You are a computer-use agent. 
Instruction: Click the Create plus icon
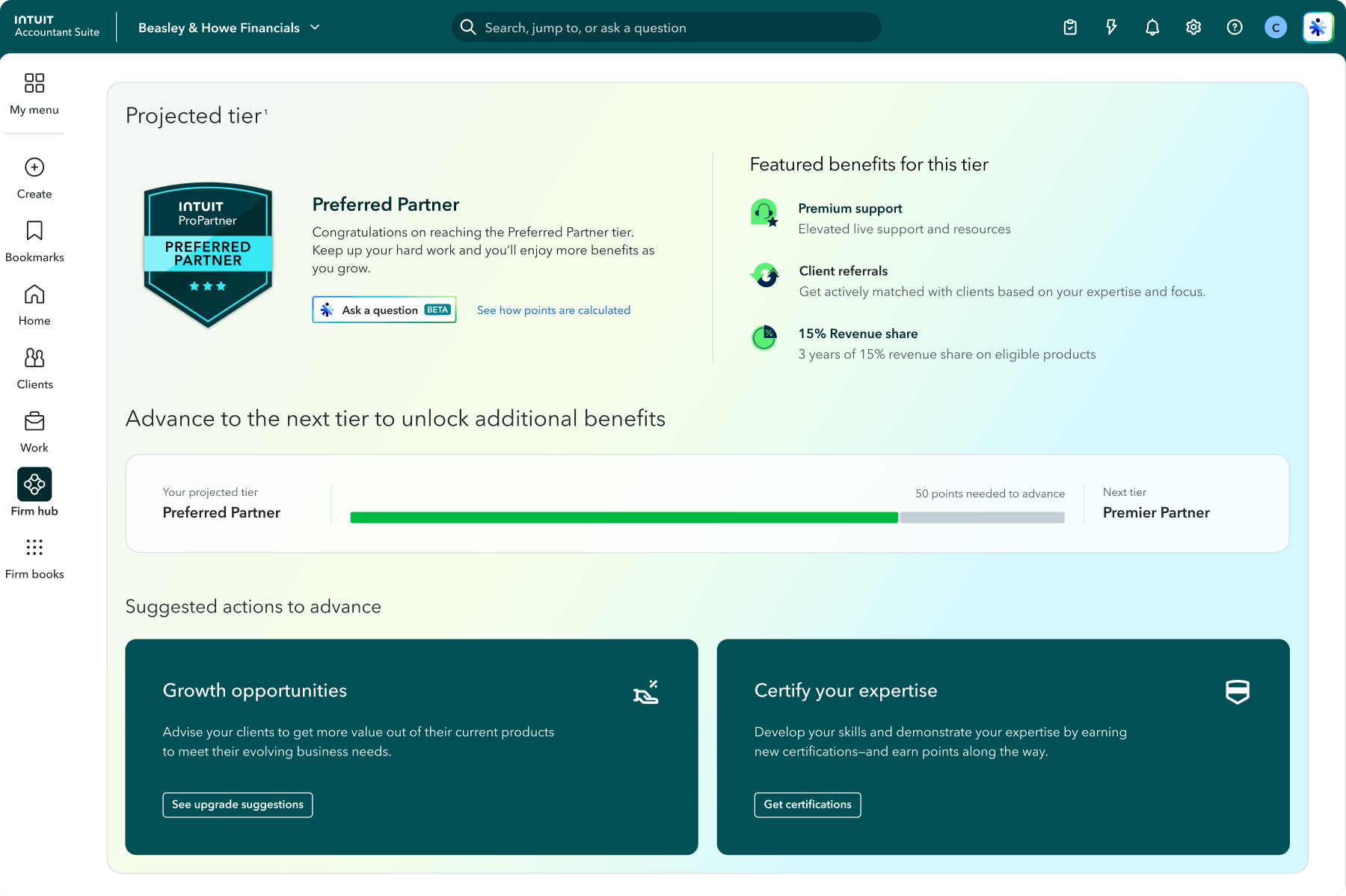click(34, 167)
